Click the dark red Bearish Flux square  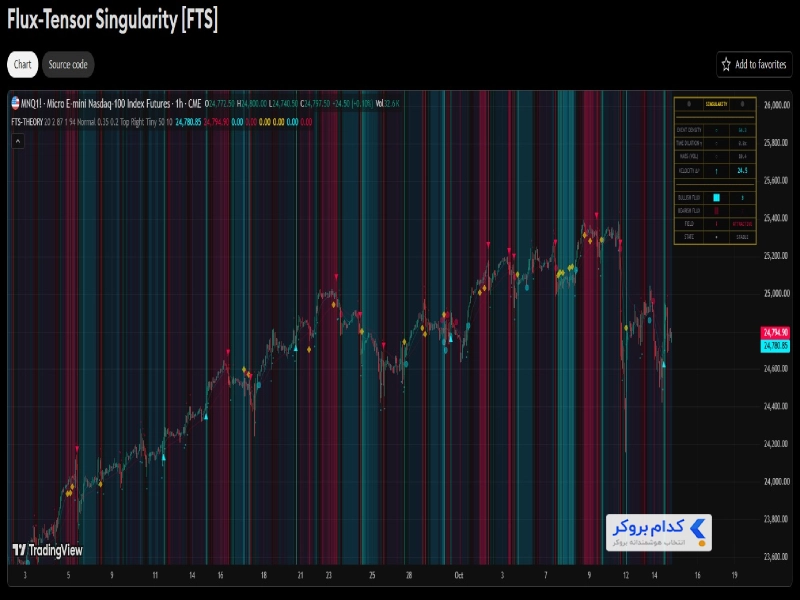(x=716, y=211)
